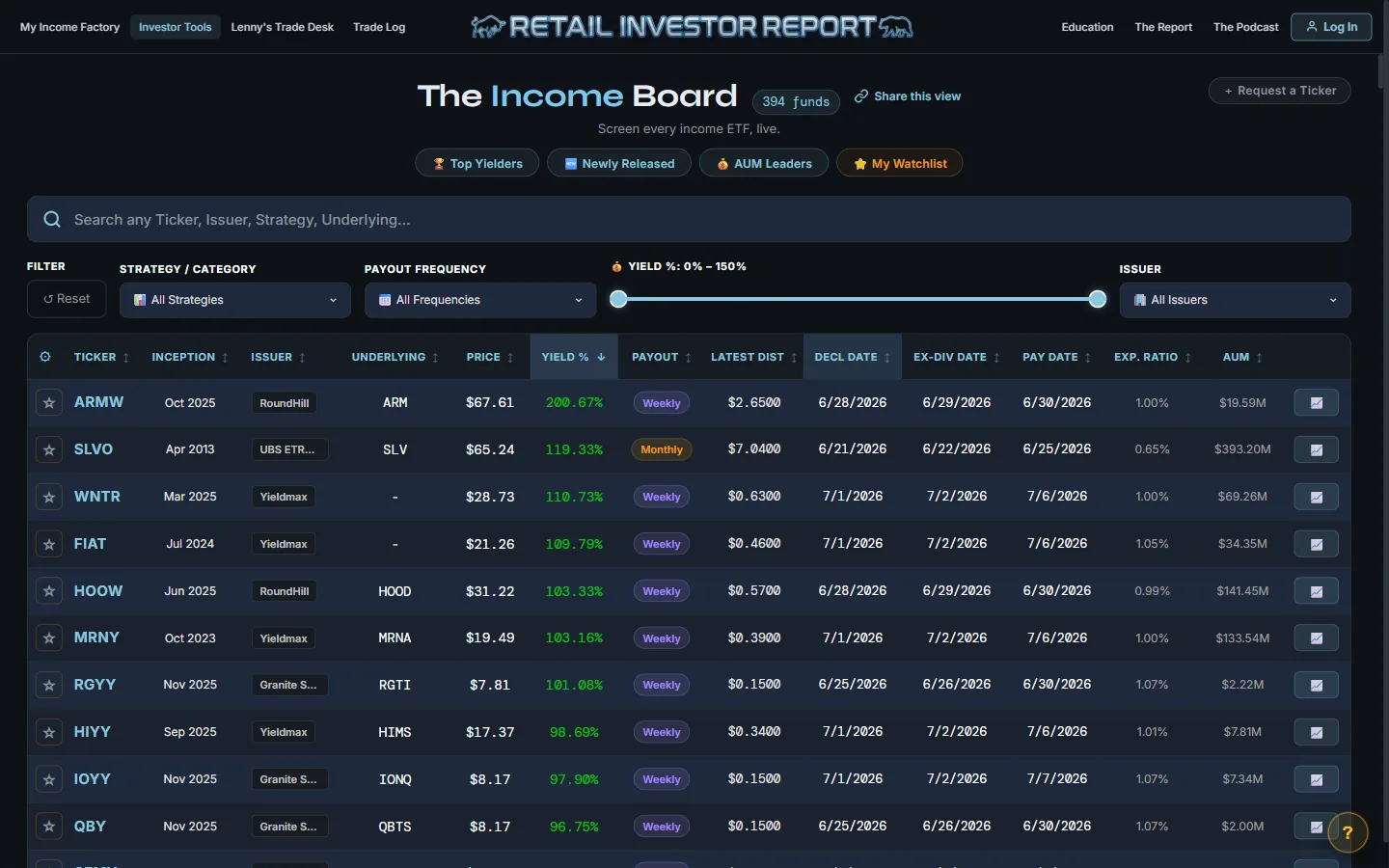Star the FIAT row to watchlist
The width and height of the screenshot is (1389, 868).
(49, 544)
